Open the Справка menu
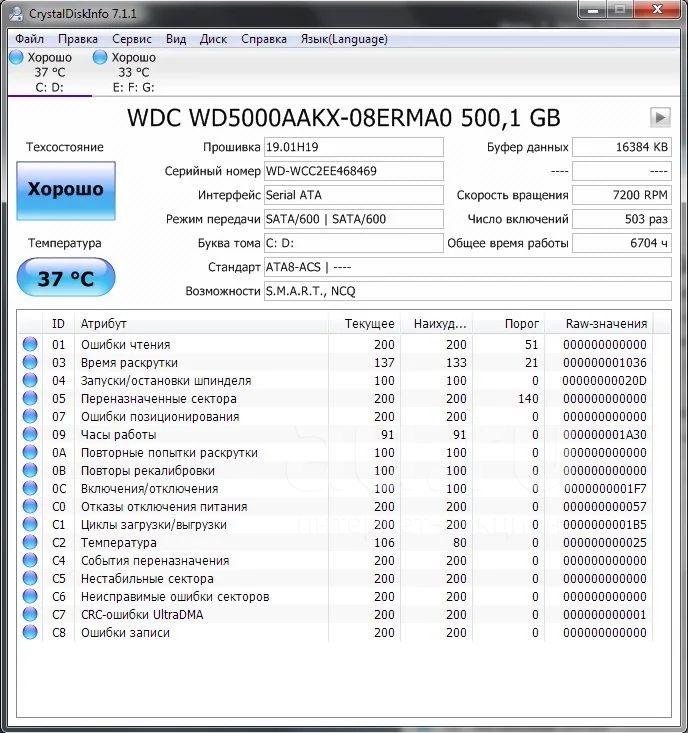 coord(264,39)
